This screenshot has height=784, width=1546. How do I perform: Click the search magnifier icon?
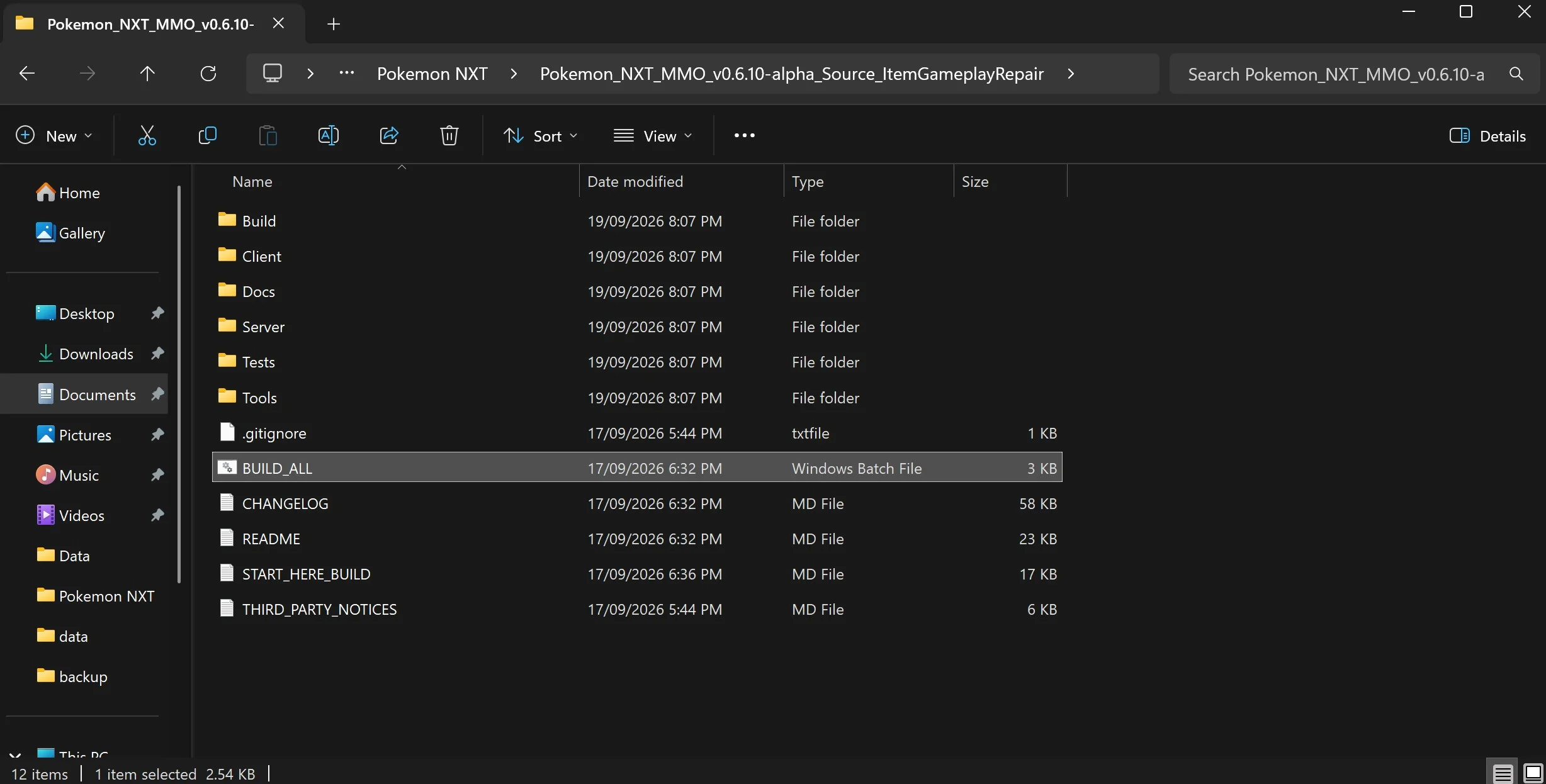point(1516,74)
